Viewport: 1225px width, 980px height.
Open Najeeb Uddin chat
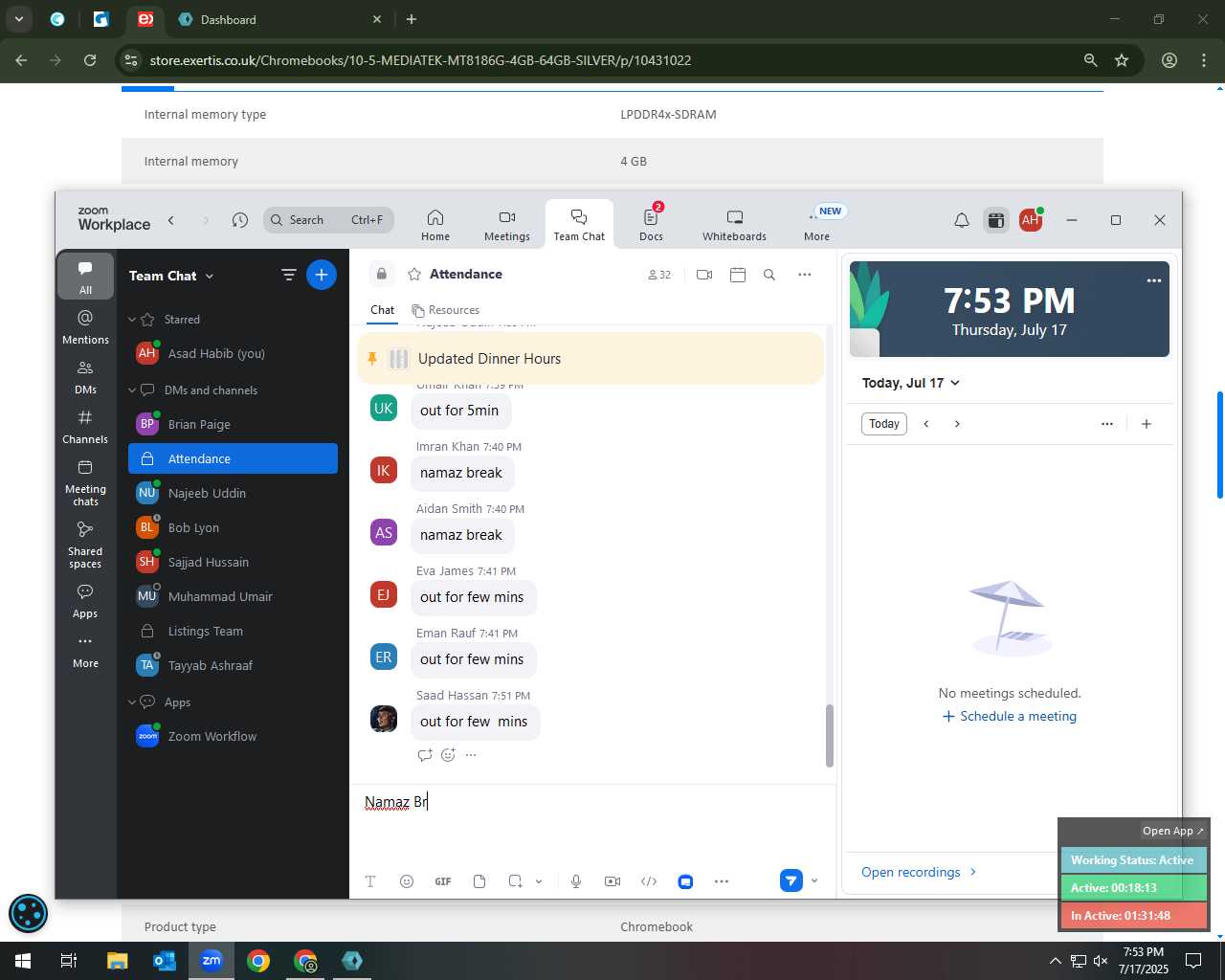233,493
